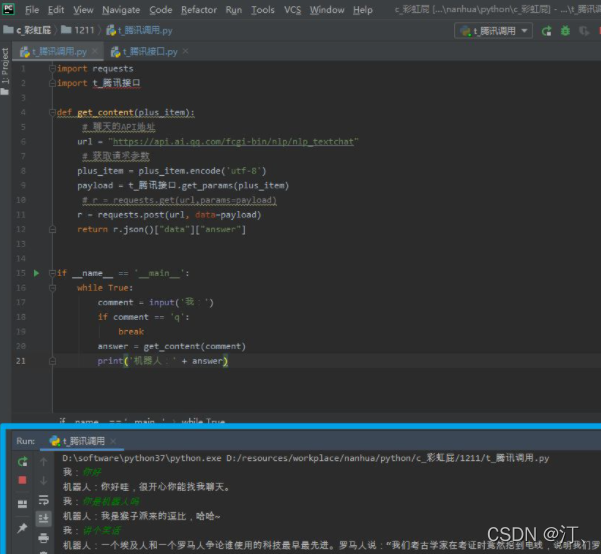Pin the Run tab with pin icon
Screen dimensions: 601x554
[x=22, y=527]
